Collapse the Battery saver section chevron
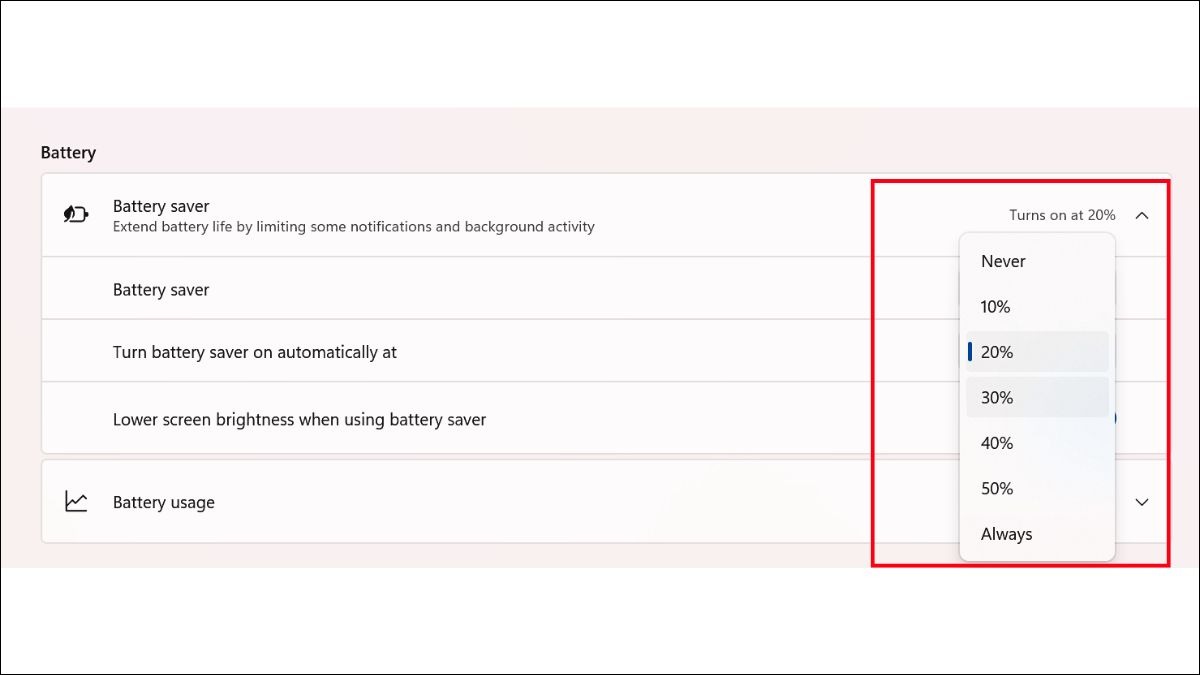The width and height of the screenshot is (1200, 675). 1142,215
